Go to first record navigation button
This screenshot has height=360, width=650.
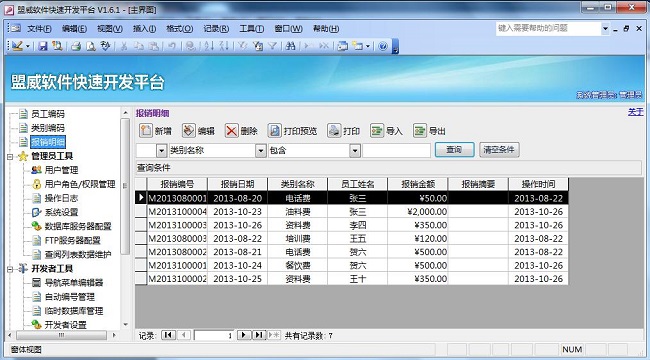168,335
